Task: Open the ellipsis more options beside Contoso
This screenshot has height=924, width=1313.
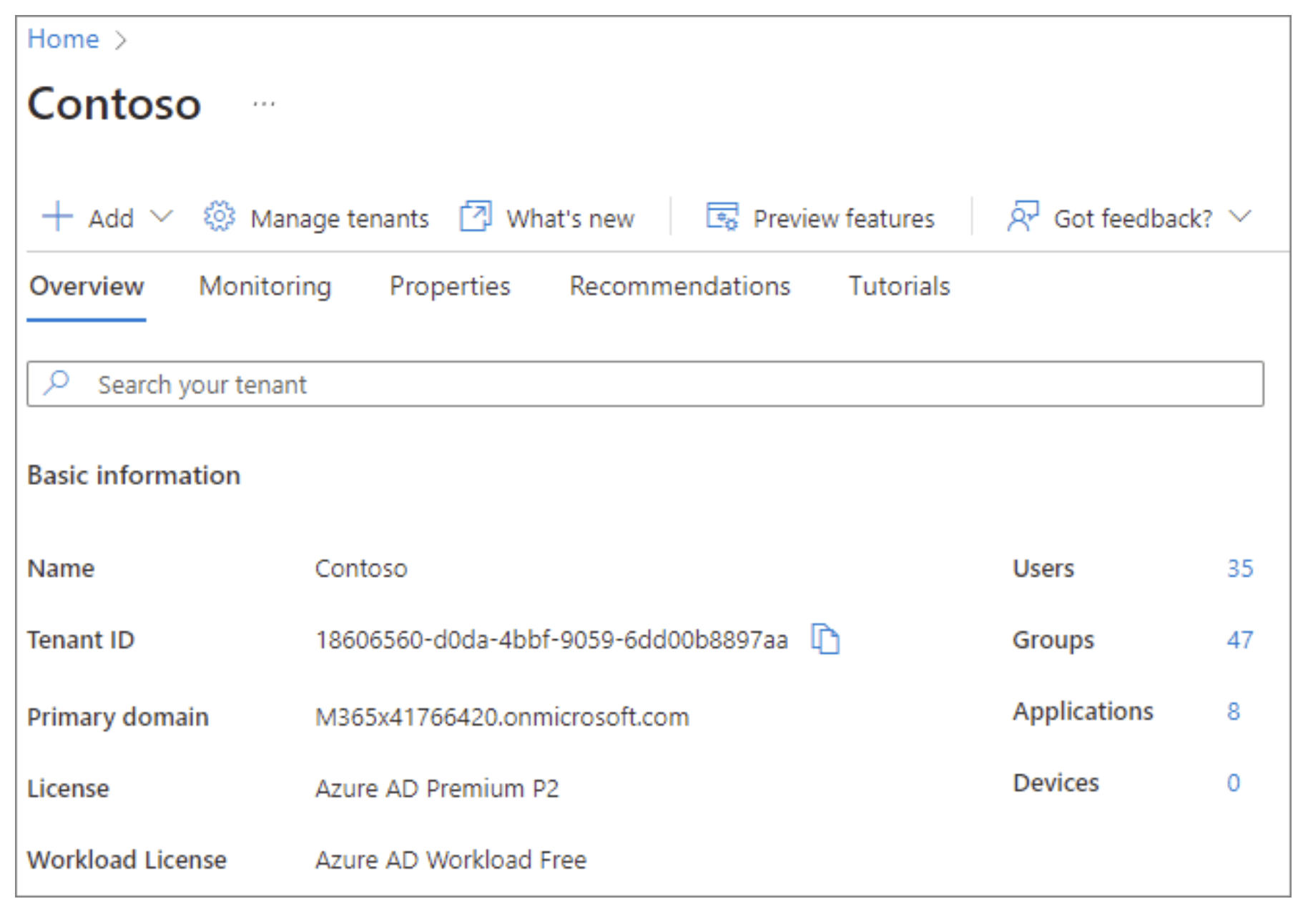Action: click(x=264, y=104)
